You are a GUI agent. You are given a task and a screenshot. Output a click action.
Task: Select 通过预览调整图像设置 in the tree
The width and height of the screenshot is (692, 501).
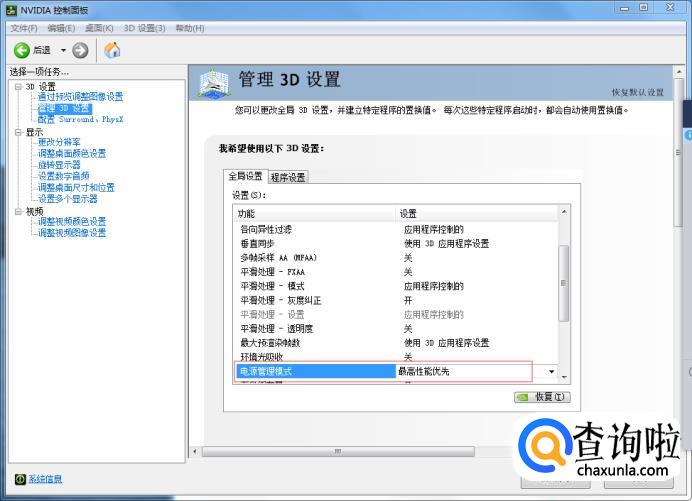pos(80,97)
